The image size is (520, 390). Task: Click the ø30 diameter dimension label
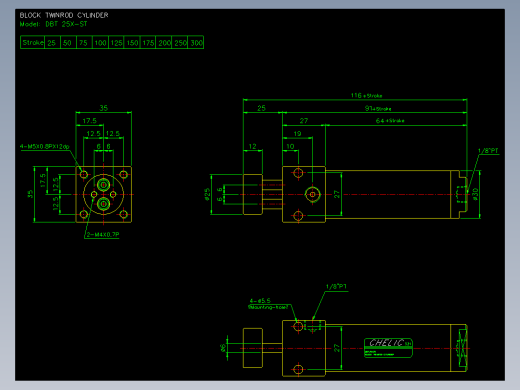coord(475,194)
